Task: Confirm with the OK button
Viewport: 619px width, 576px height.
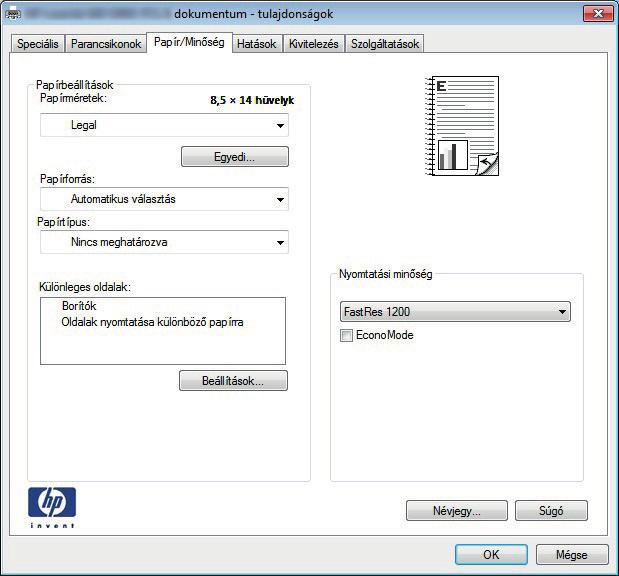Action: (491, 555)
